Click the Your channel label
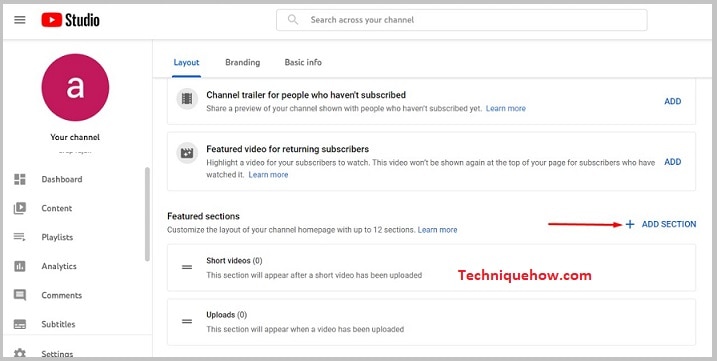717x361 pixels. (x=75, y=137)
